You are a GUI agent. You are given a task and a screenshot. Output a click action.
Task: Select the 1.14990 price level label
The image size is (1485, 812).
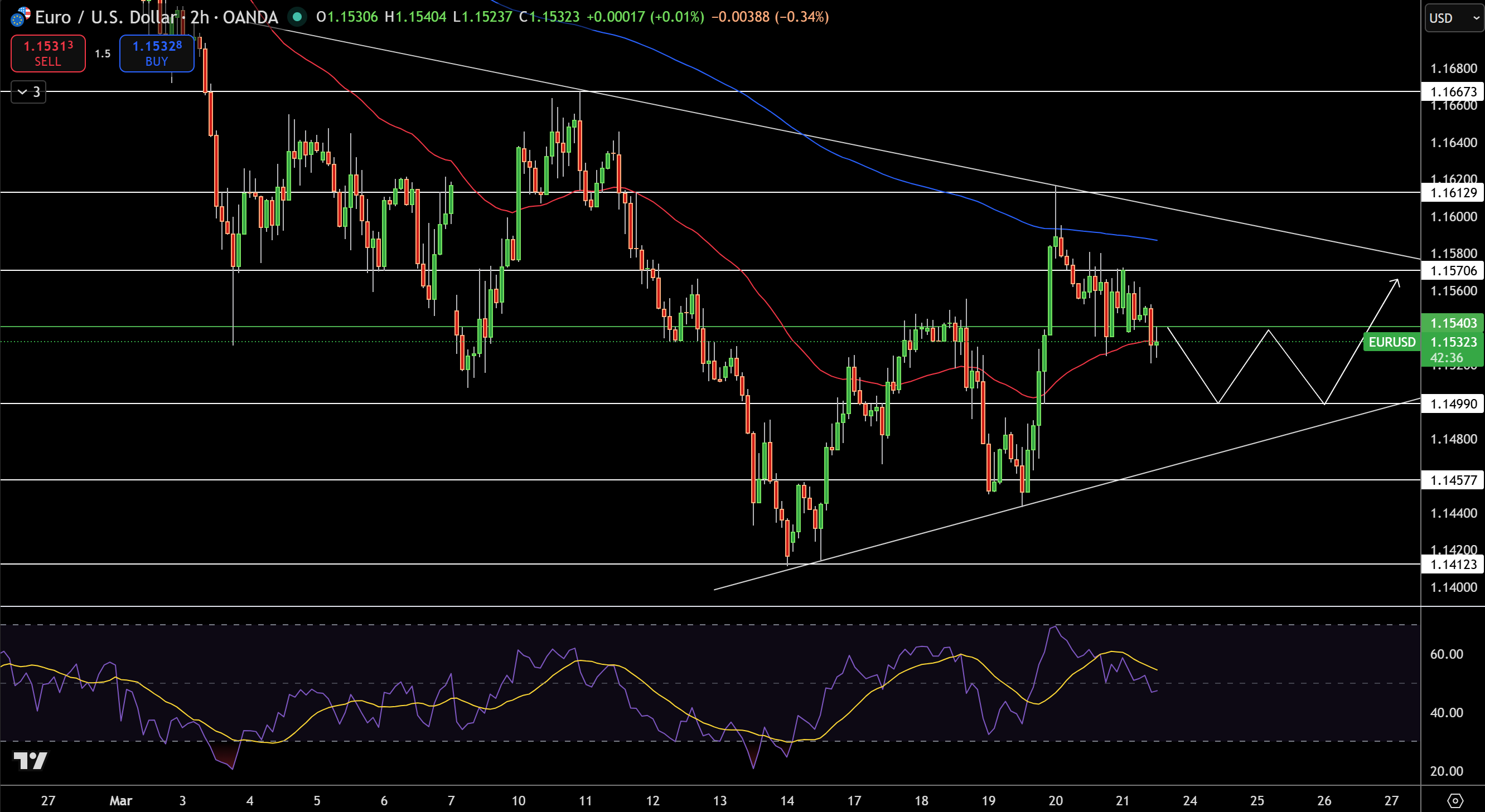pos(1453,403)
